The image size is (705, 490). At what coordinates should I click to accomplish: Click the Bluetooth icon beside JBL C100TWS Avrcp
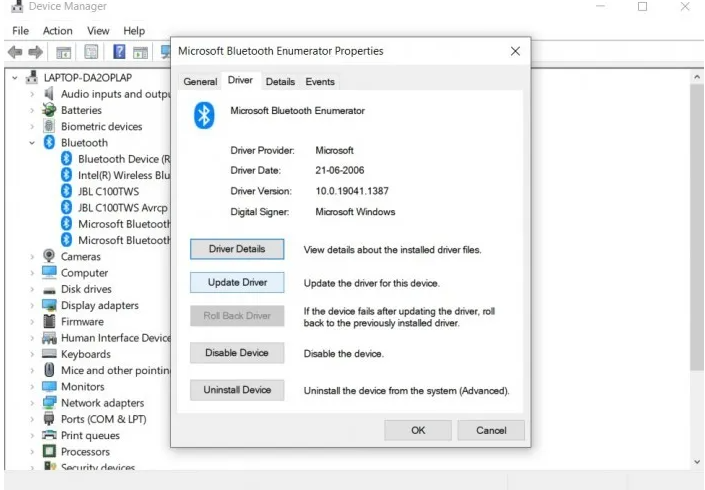pyautogui.click(x=67, y=207)
